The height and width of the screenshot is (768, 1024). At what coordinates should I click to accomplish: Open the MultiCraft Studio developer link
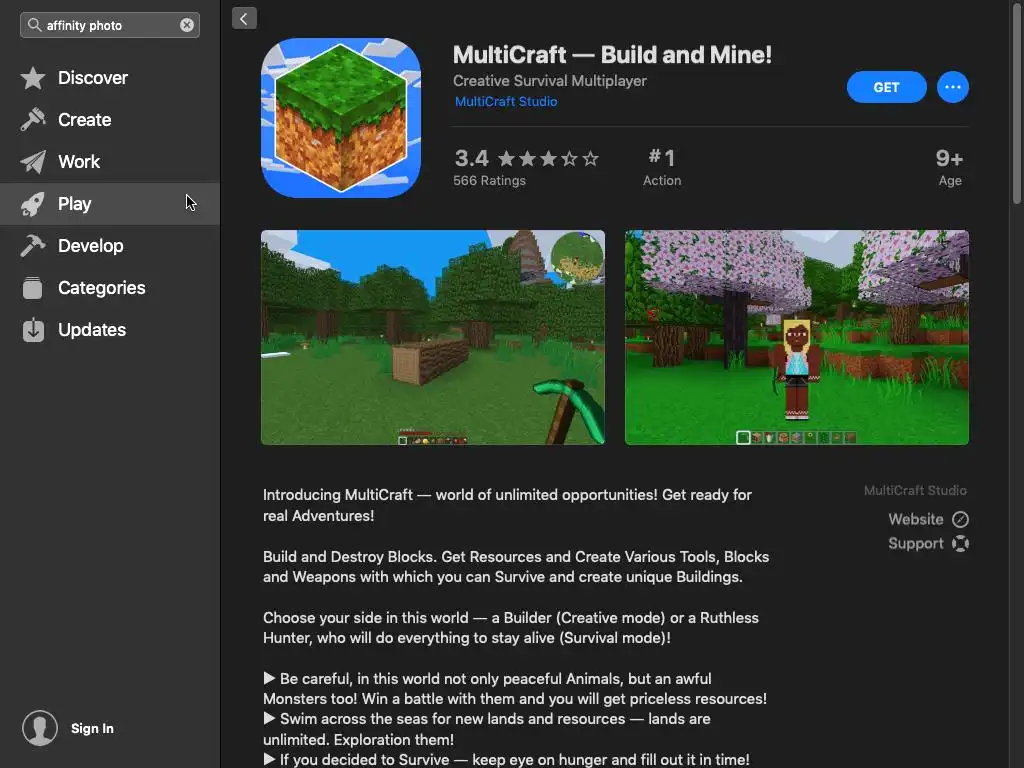click(x=506, y=102)
